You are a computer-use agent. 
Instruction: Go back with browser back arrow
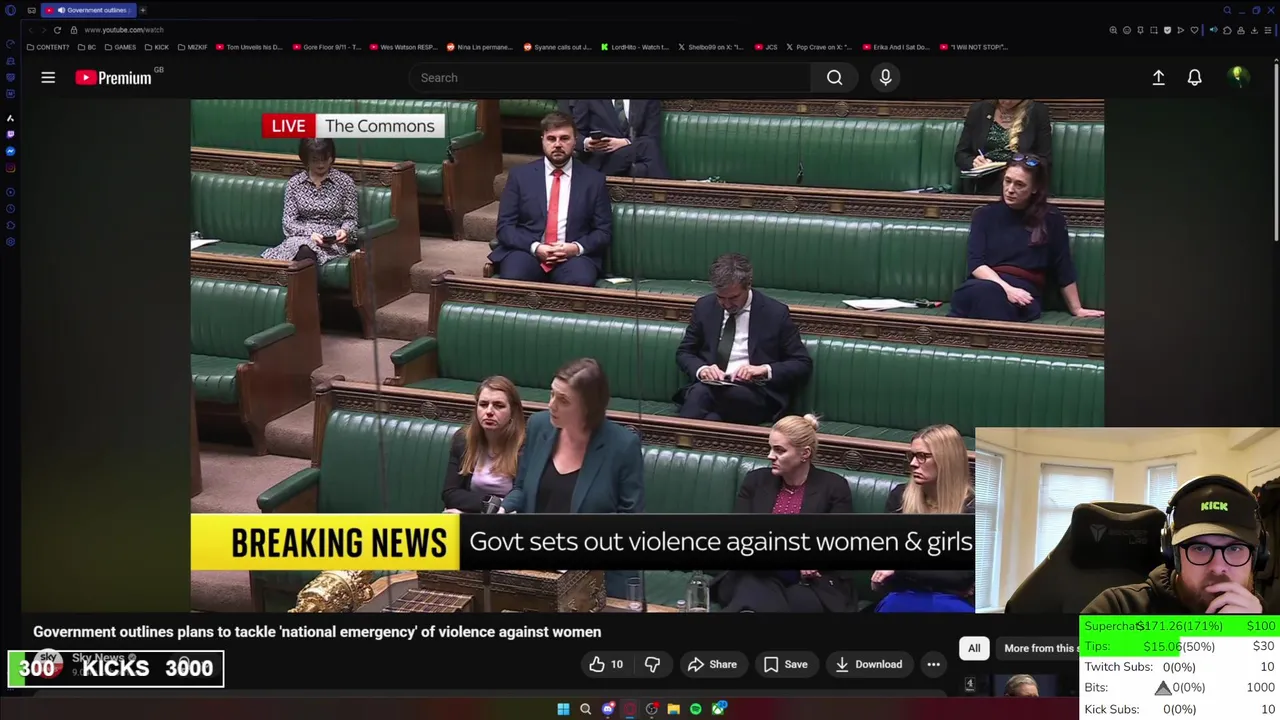pos(31,30)
